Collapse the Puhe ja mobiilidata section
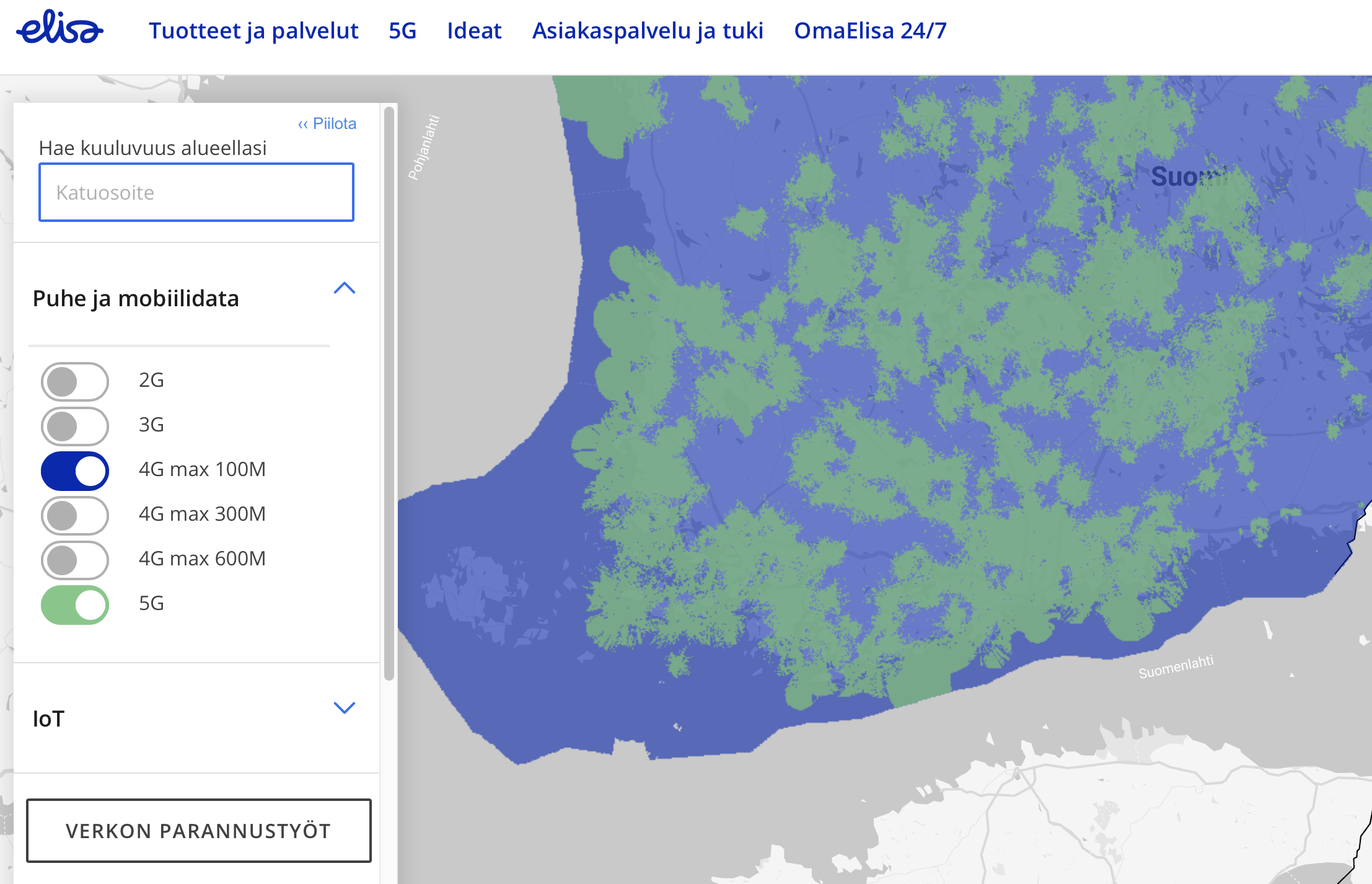1372x884 pixels. click(x=345, y=288)
